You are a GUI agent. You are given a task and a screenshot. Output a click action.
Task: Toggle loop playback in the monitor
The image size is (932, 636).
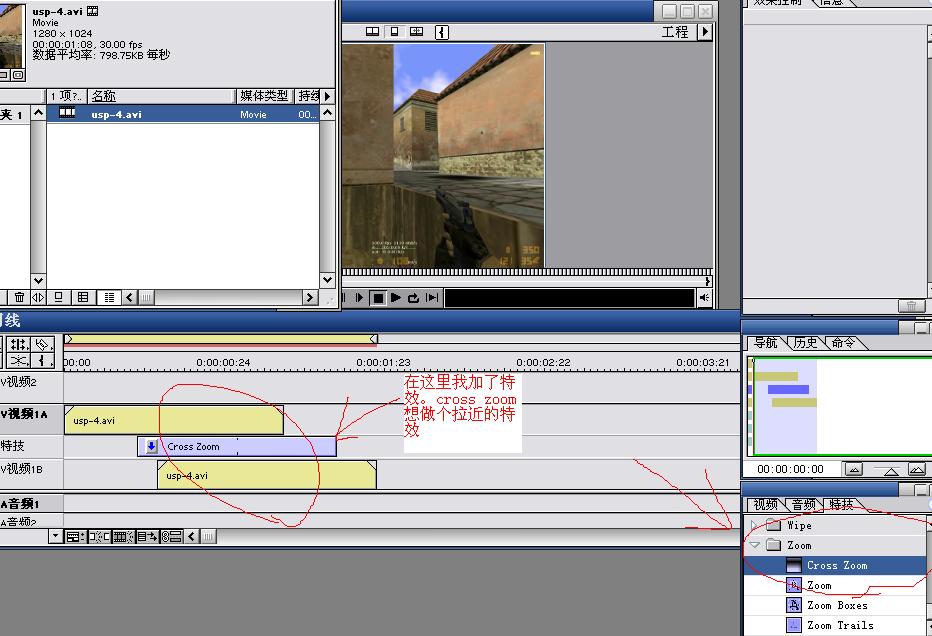point(414,298)
